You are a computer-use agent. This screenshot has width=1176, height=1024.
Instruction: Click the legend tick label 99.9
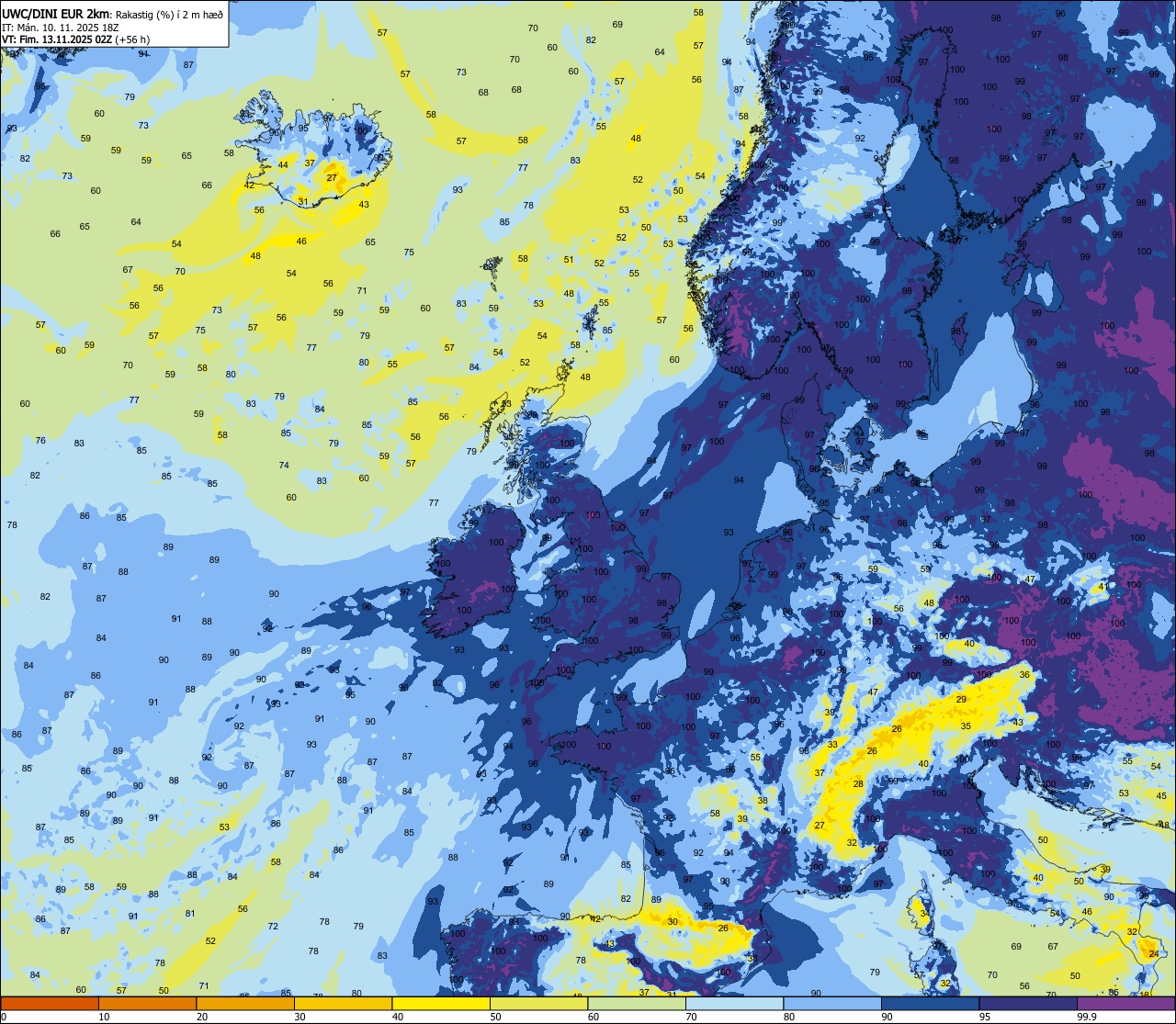(1088, 1017)
